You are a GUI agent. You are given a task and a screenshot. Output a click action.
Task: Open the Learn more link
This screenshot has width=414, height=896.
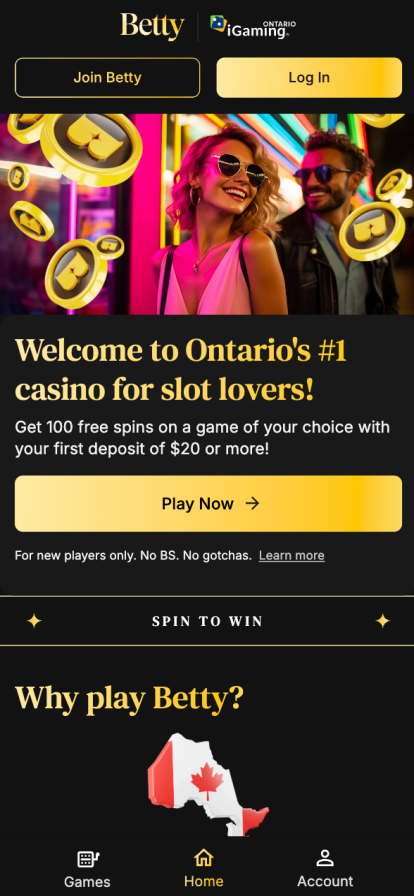coord(292,555)
